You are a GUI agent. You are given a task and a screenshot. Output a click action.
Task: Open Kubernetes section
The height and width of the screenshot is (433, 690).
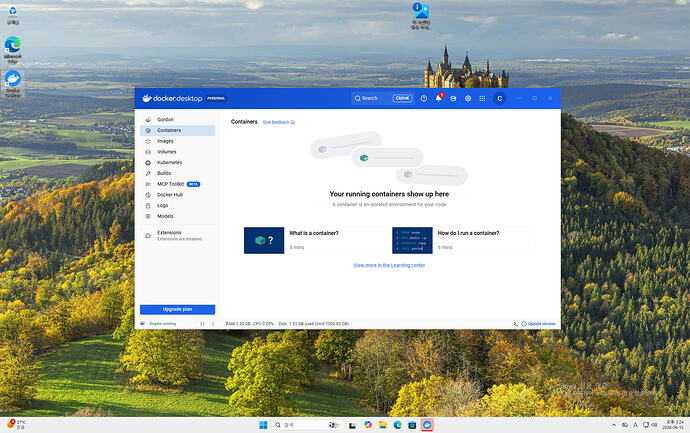click(x=177, y=162)
